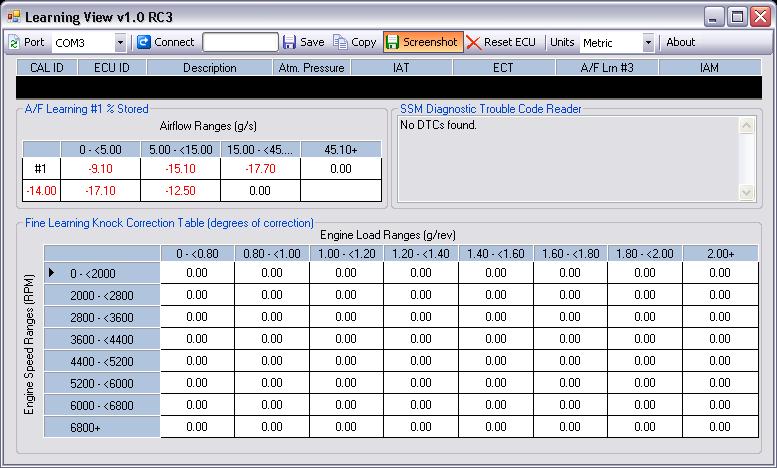Select the 0 - <2000 RPM row header
Screen dimensions: 777x468
[101, 273]
